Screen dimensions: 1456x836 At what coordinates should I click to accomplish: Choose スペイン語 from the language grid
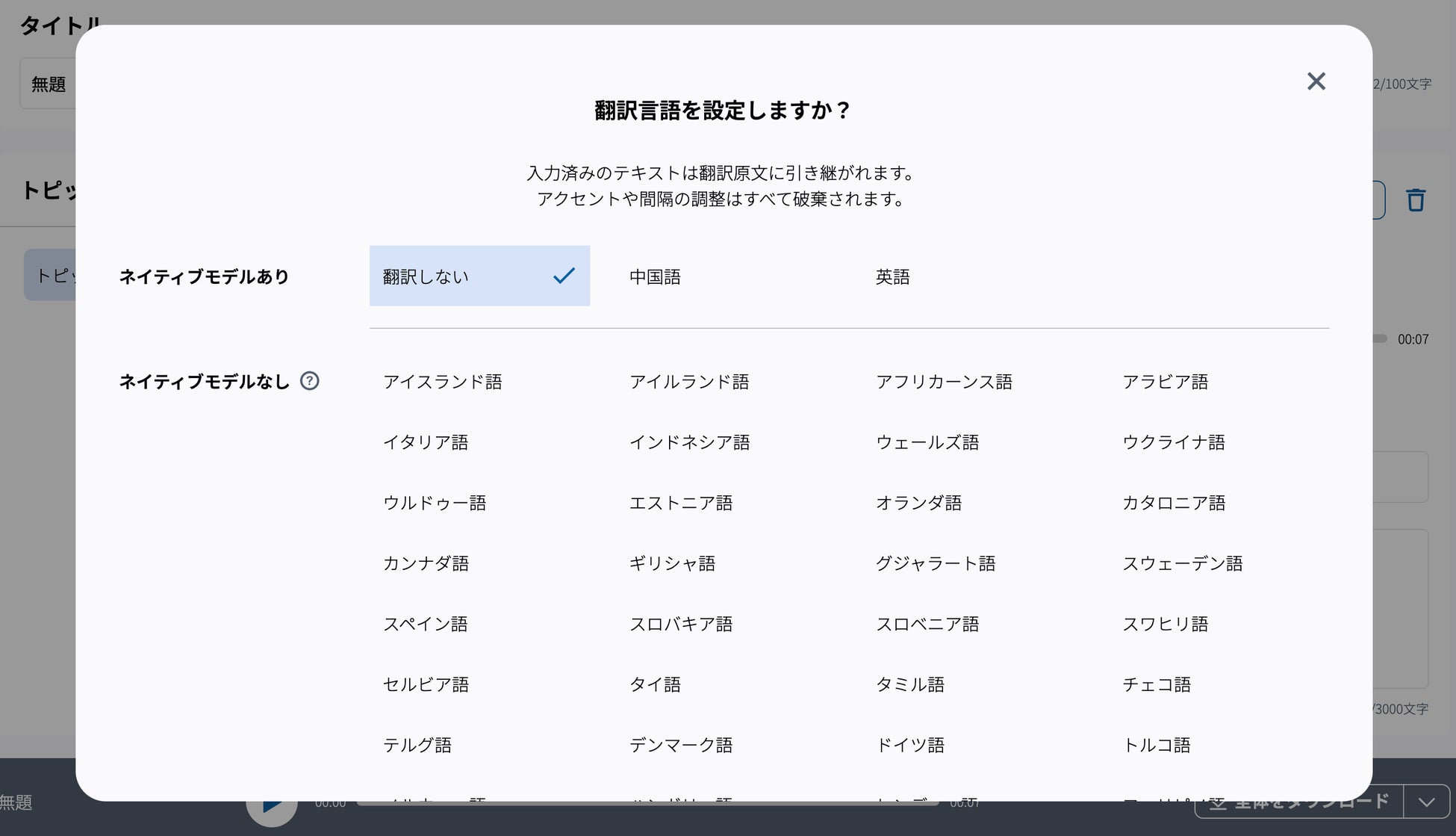425,624
